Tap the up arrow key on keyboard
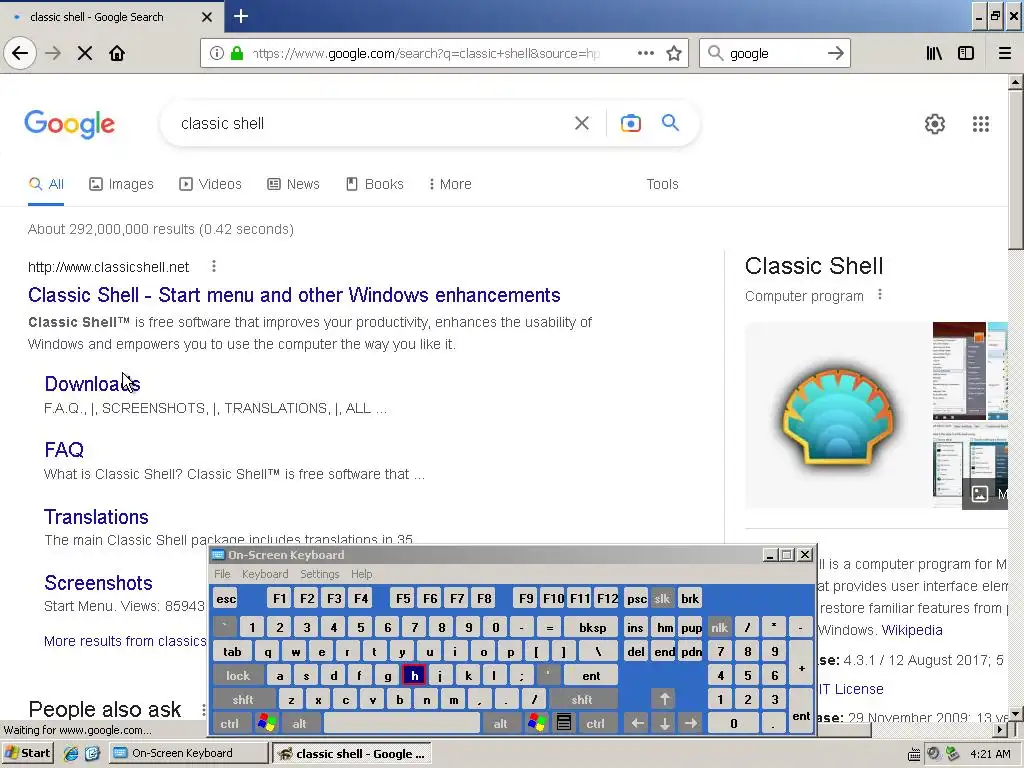 point(664,699)
